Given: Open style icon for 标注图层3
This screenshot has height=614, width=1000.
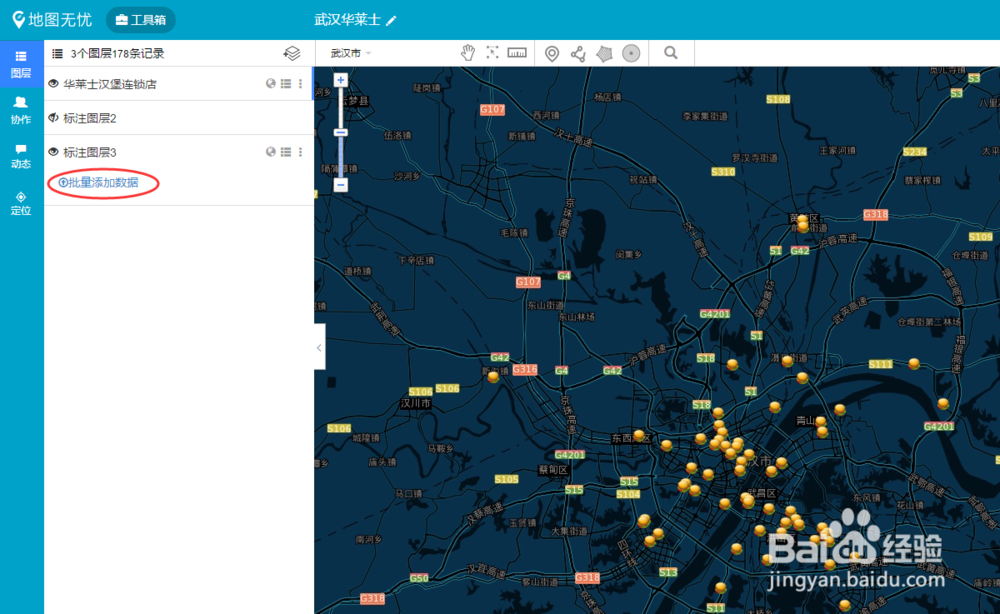Looking at the screenshot, I should 270,152.
